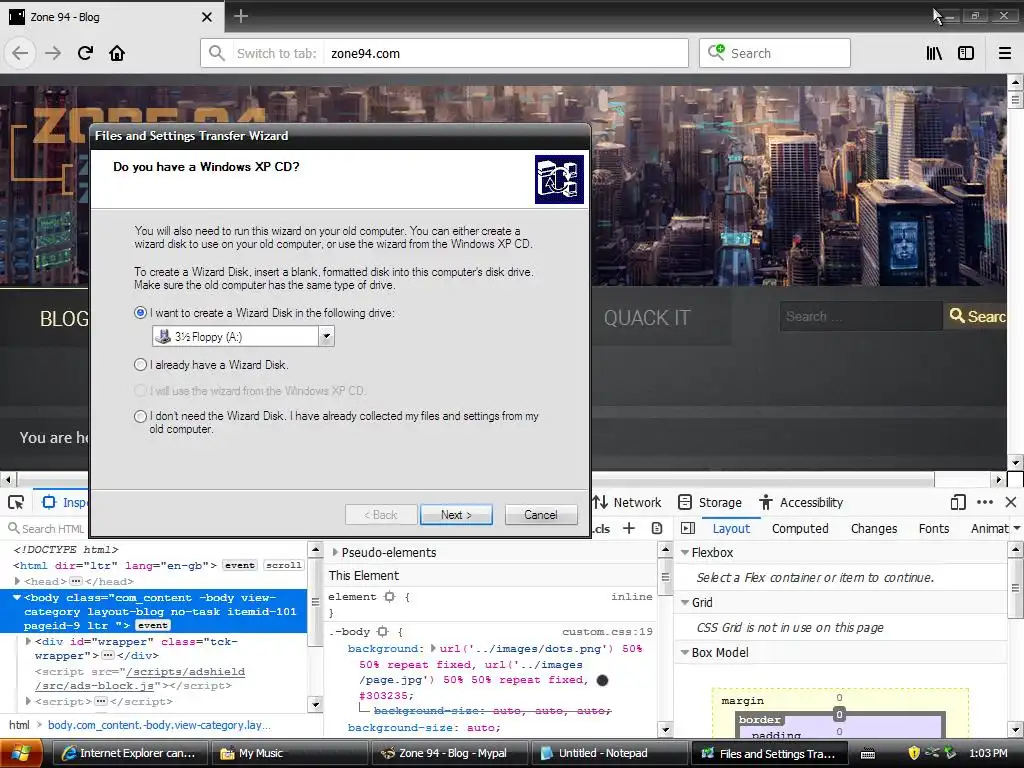Click the browser forward arrow
This screenshot has width=1024, height=768.
click(x=53, y=53)
